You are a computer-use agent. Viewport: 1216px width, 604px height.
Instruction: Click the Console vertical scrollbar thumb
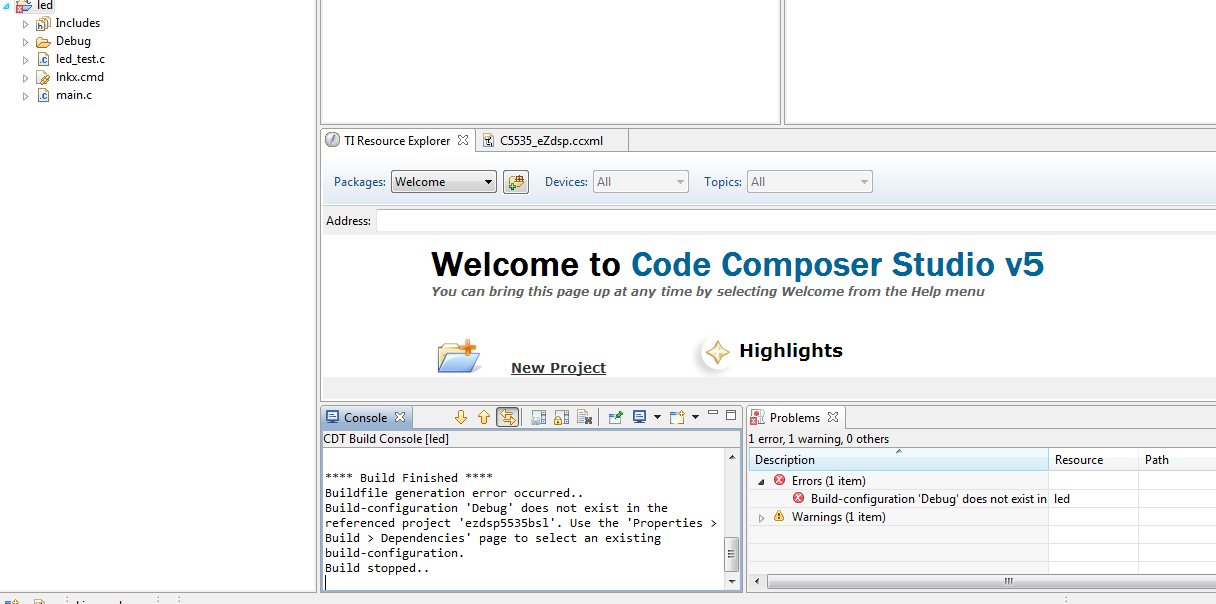click(x=731, y=552)
